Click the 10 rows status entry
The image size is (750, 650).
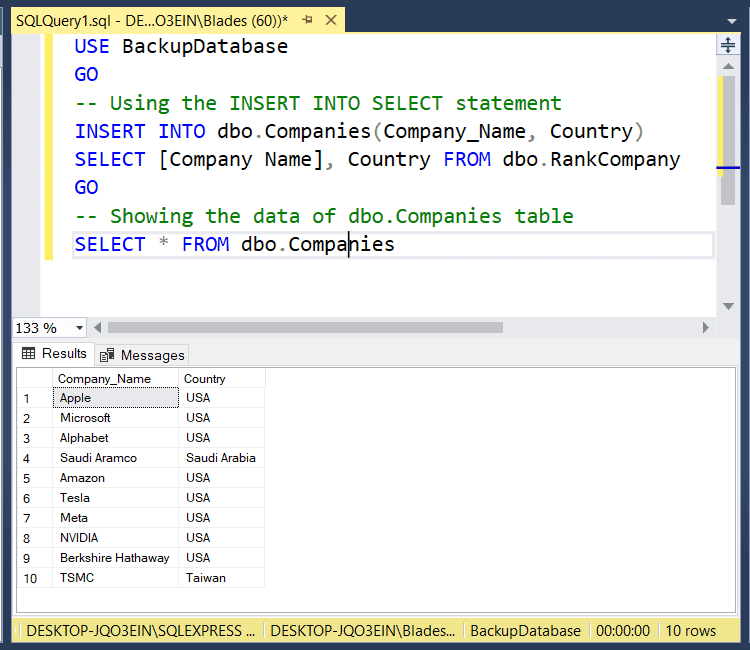690,631
